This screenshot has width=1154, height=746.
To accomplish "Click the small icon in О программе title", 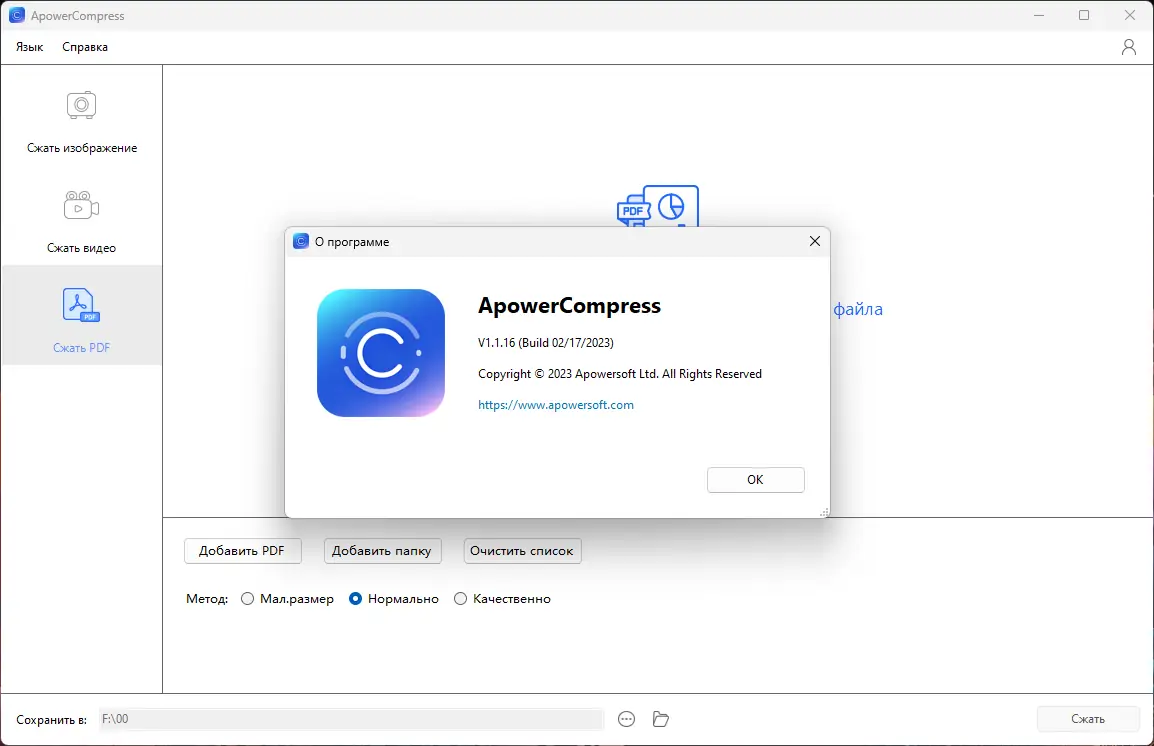I will [x=300, y=241].
